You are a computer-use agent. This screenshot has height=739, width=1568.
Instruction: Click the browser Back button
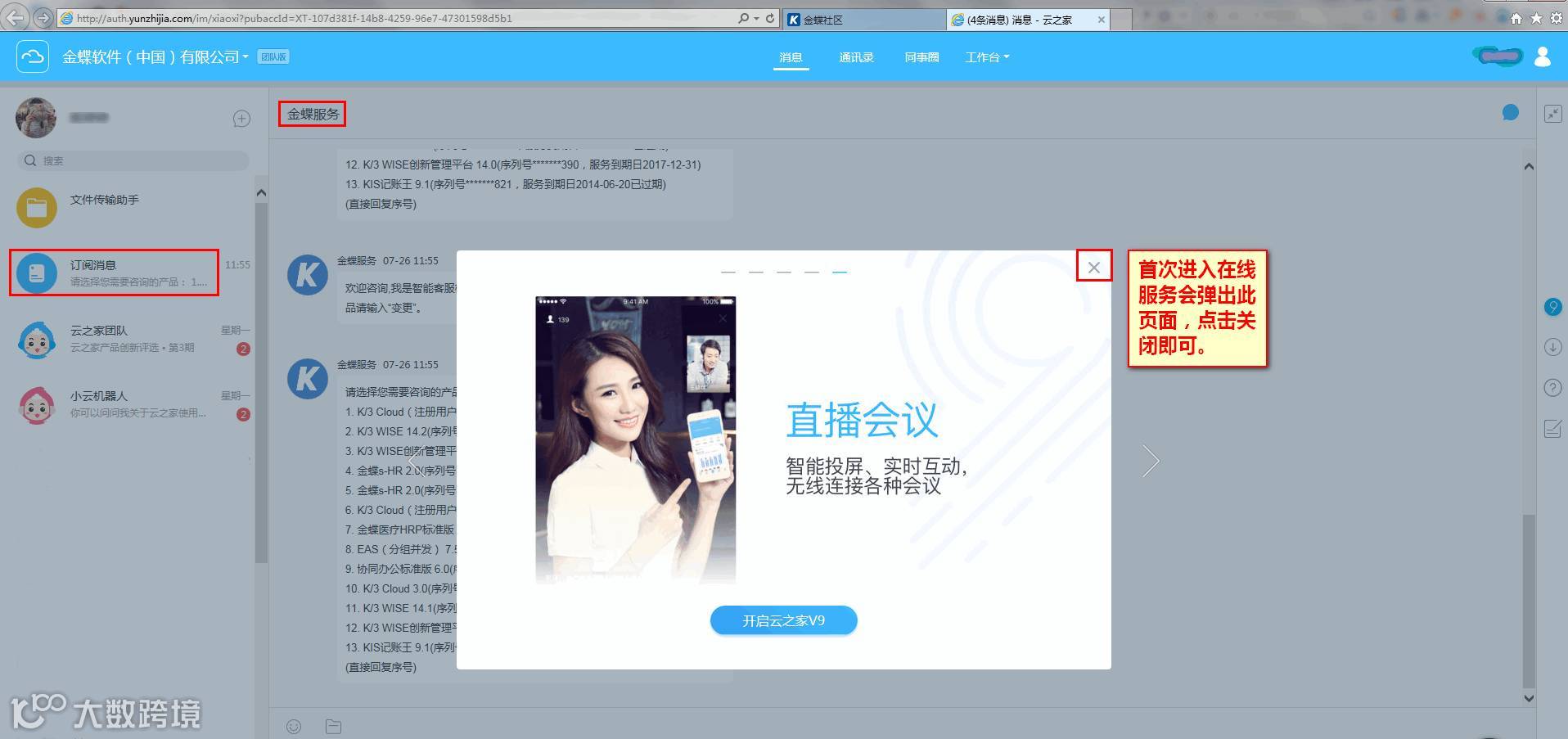tap(16, 17)
